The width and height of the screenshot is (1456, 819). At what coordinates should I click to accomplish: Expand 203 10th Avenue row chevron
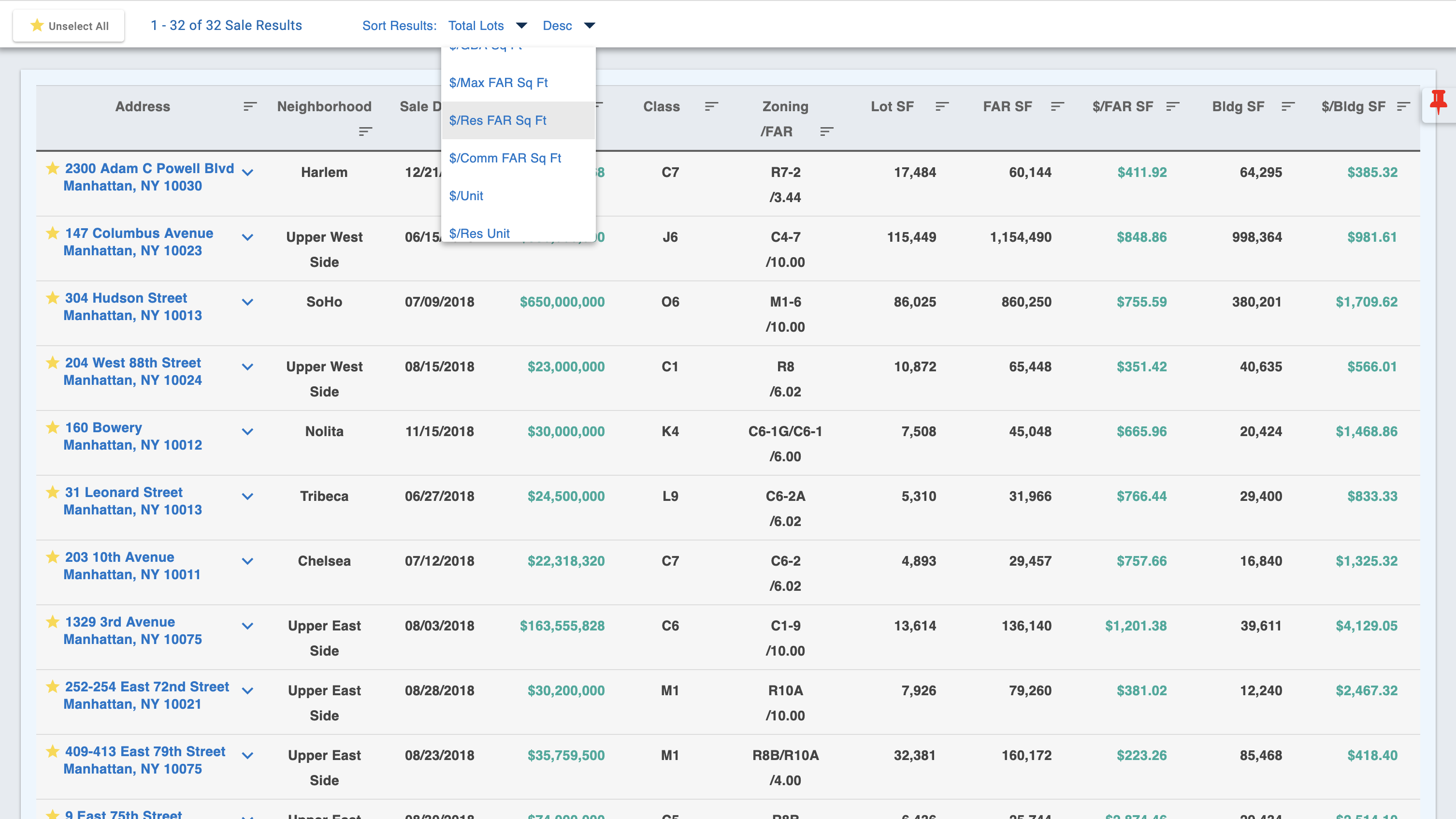[247, 560]
